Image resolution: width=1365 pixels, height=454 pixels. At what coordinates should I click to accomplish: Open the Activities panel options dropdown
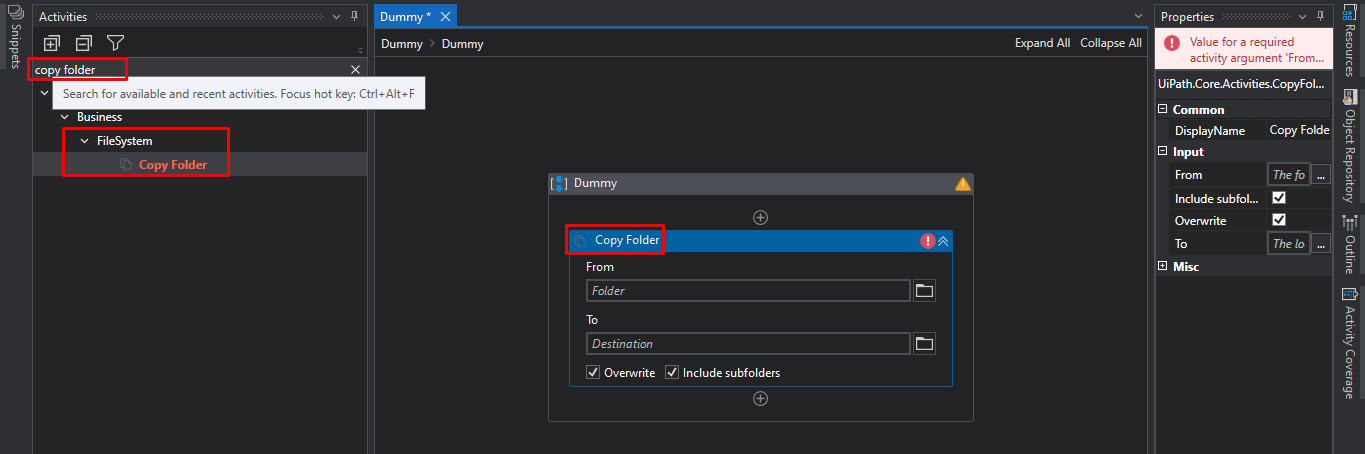[336, 16]
